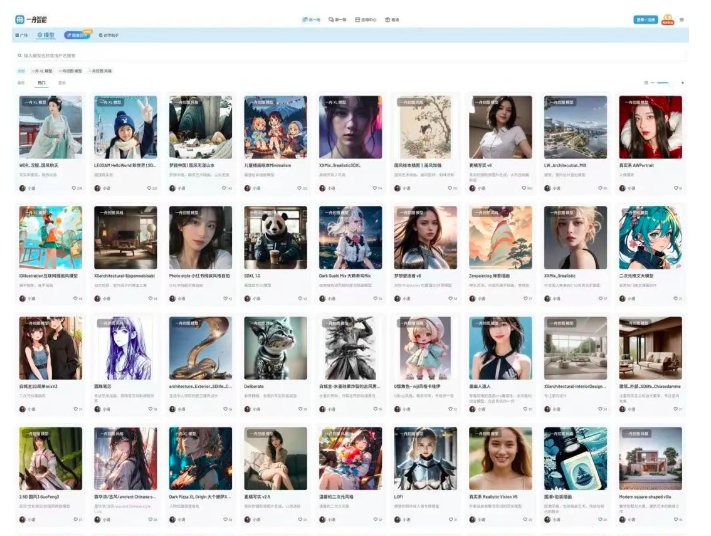Image resolution: width=711 pixels, height=536 pixels.
Task: Open the first navigation item in the top center menu
Action: click(x=310, y=19)
